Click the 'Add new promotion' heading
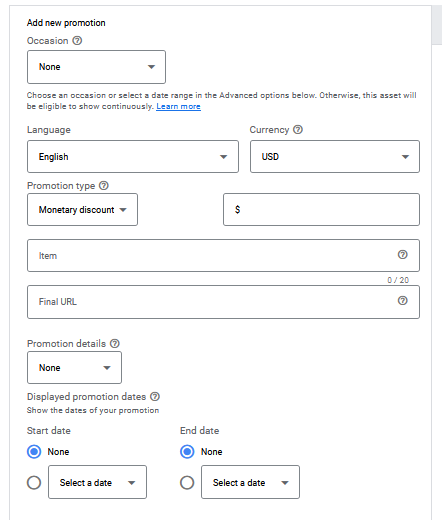Image resolution: width=442 pixels, height=520 pixels. (x=66, y=23)
